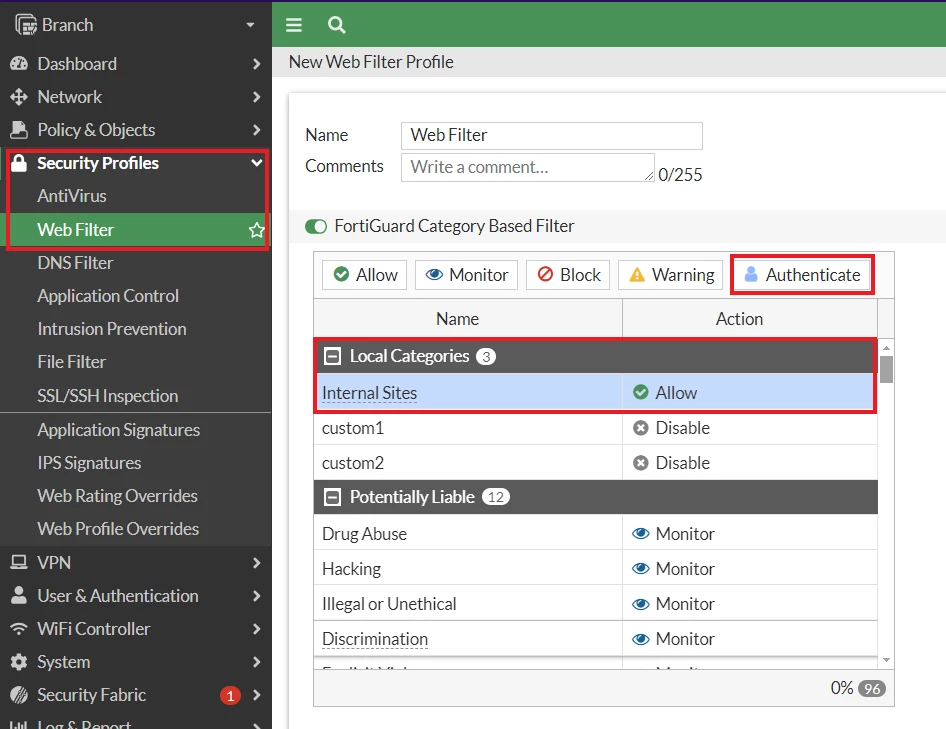Screen dimensions: 946x729
Task: Expand Policy & Objects chevron
Action: tap(256, 130)
